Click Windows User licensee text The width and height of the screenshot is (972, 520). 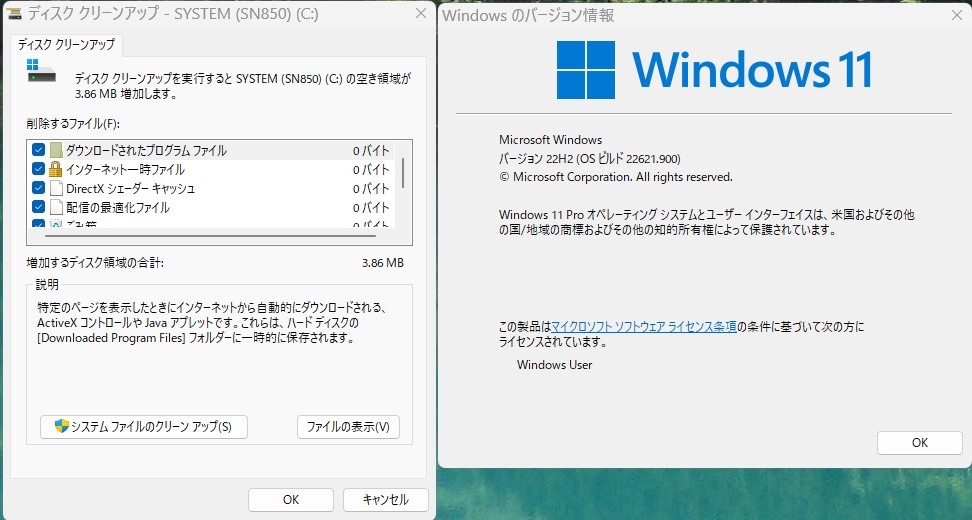click(x=554, y=365)
